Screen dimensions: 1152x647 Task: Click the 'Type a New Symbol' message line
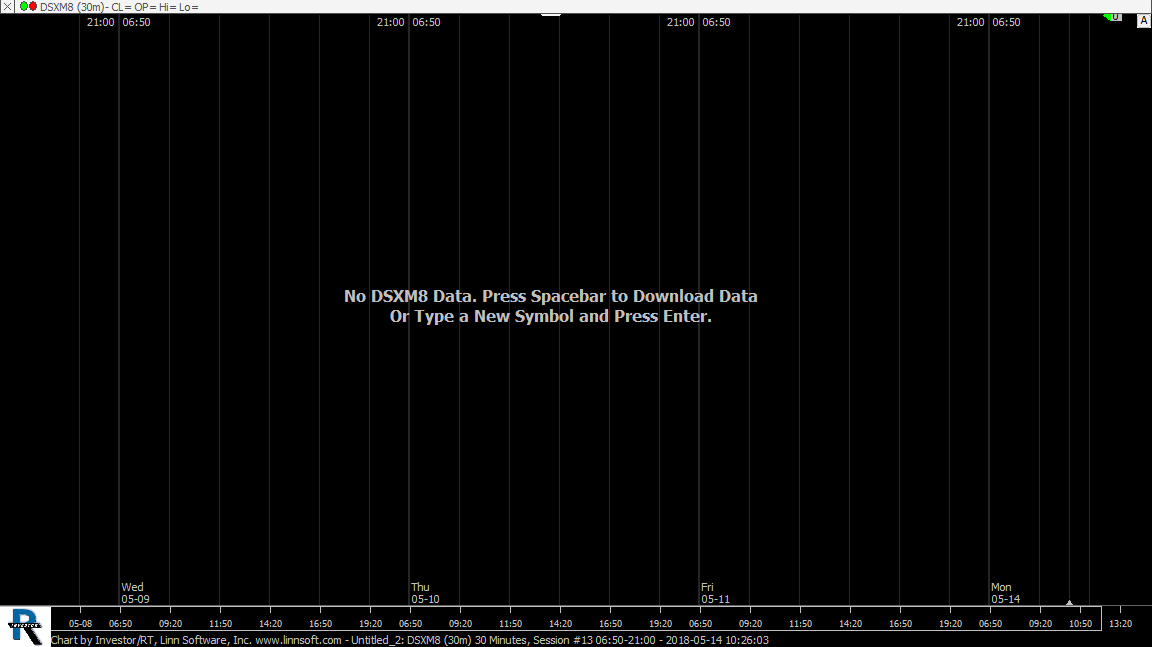coord(550,316)
